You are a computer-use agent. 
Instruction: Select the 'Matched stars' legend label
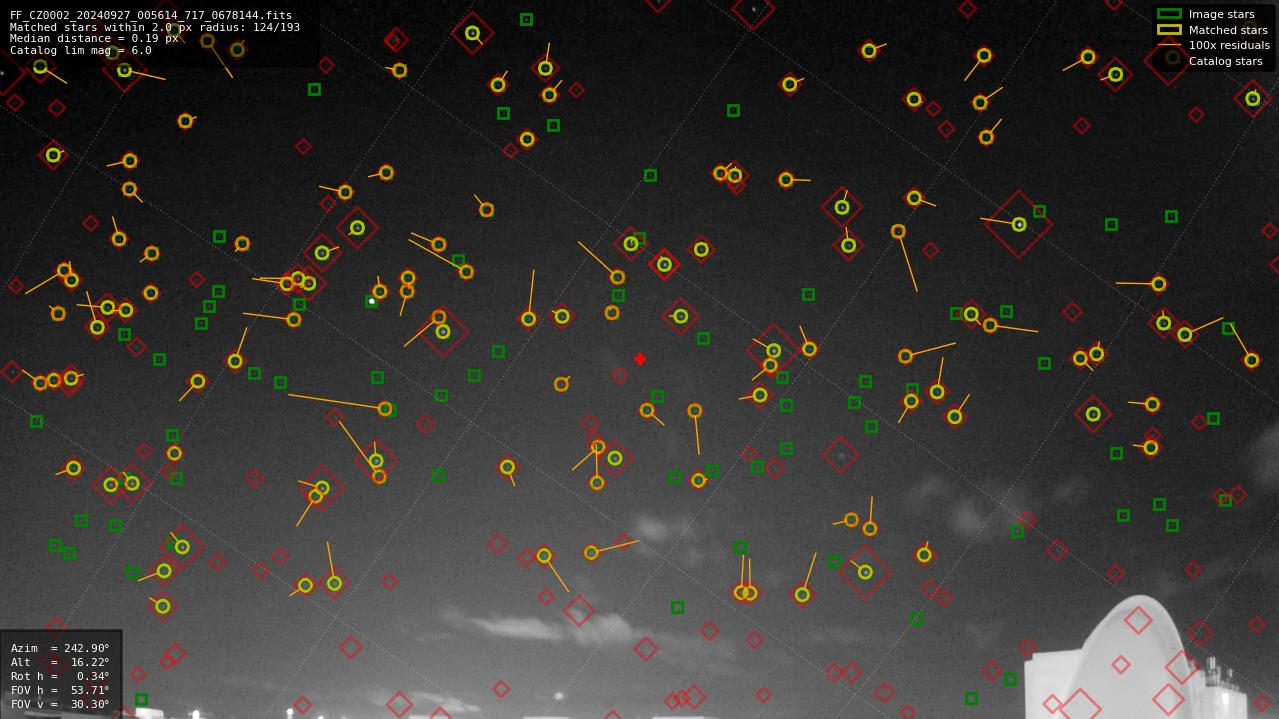1228,30
